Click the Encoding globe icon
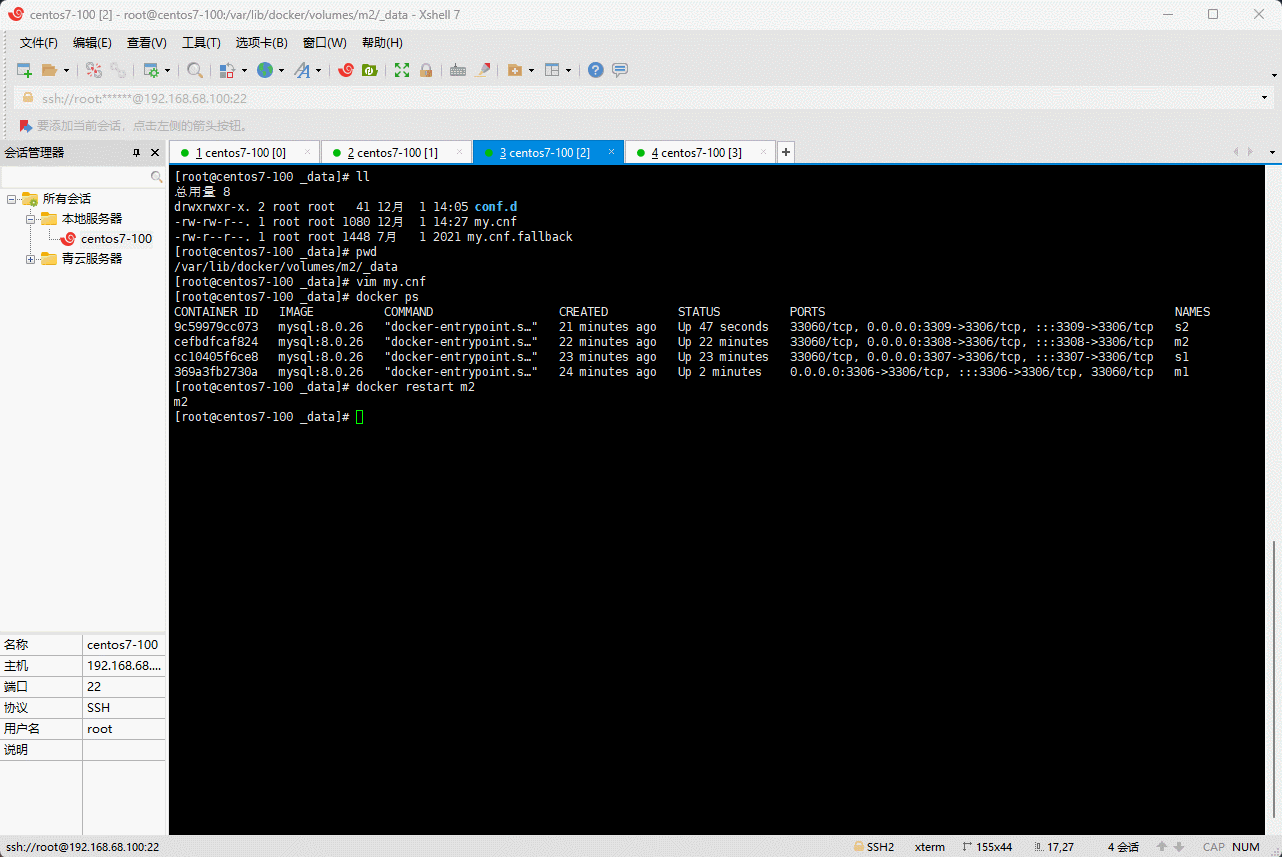1282x857 pixels. (x=265, y=70)
